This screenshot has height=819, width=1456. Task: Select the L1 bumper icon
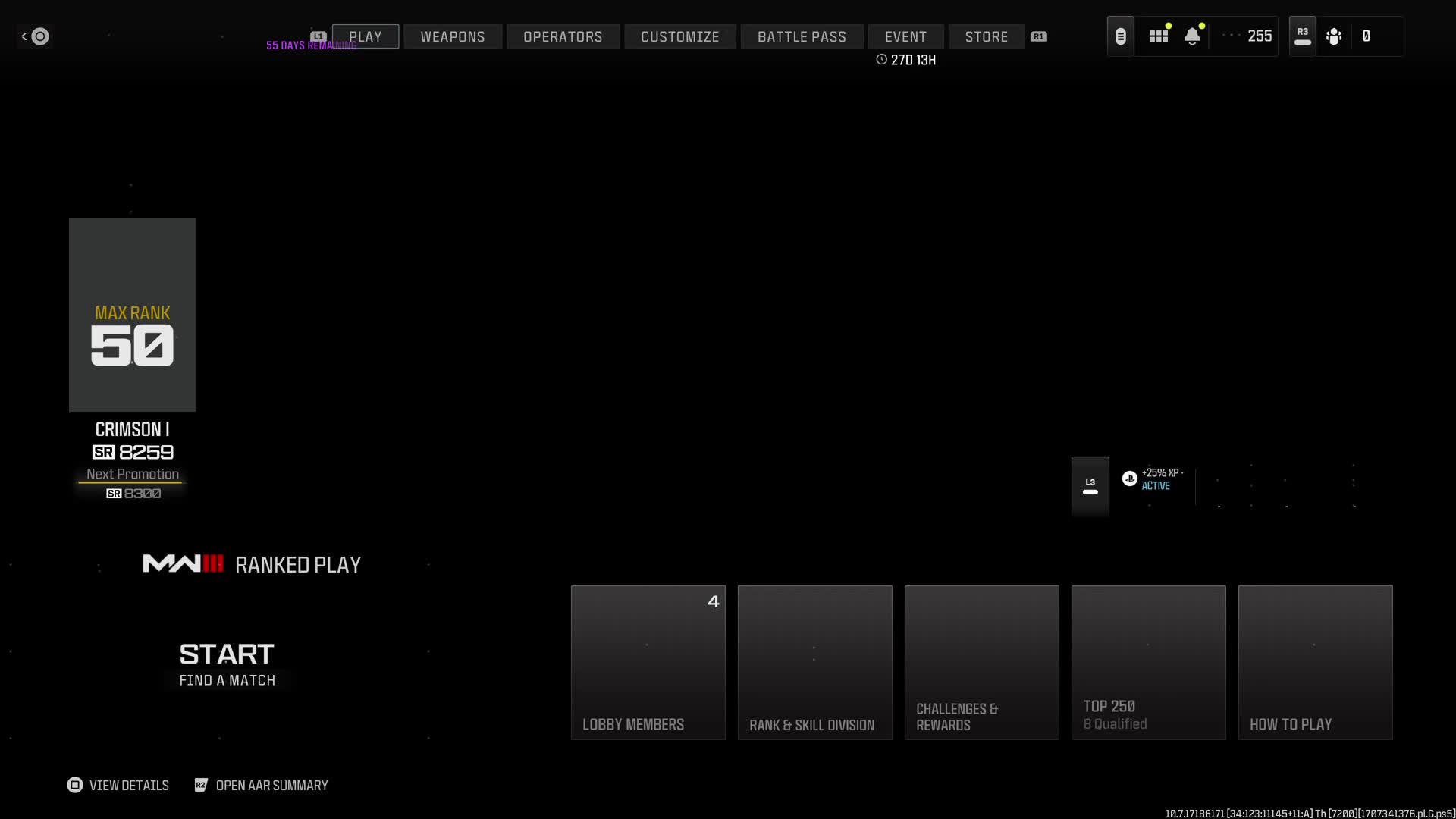click(318, 36)
